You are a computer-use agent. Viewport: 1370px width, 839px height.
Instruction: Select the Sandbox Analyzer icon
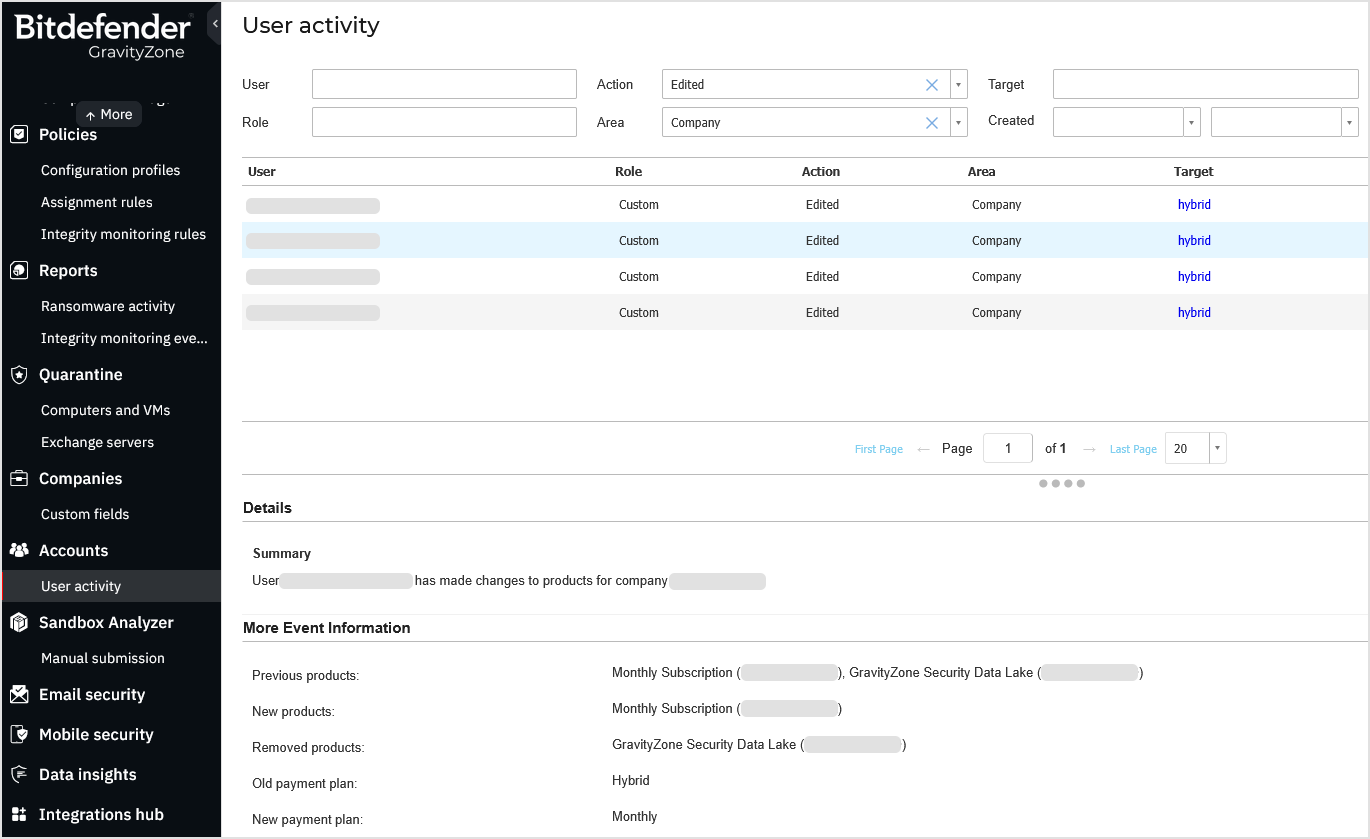click(21, 622)
